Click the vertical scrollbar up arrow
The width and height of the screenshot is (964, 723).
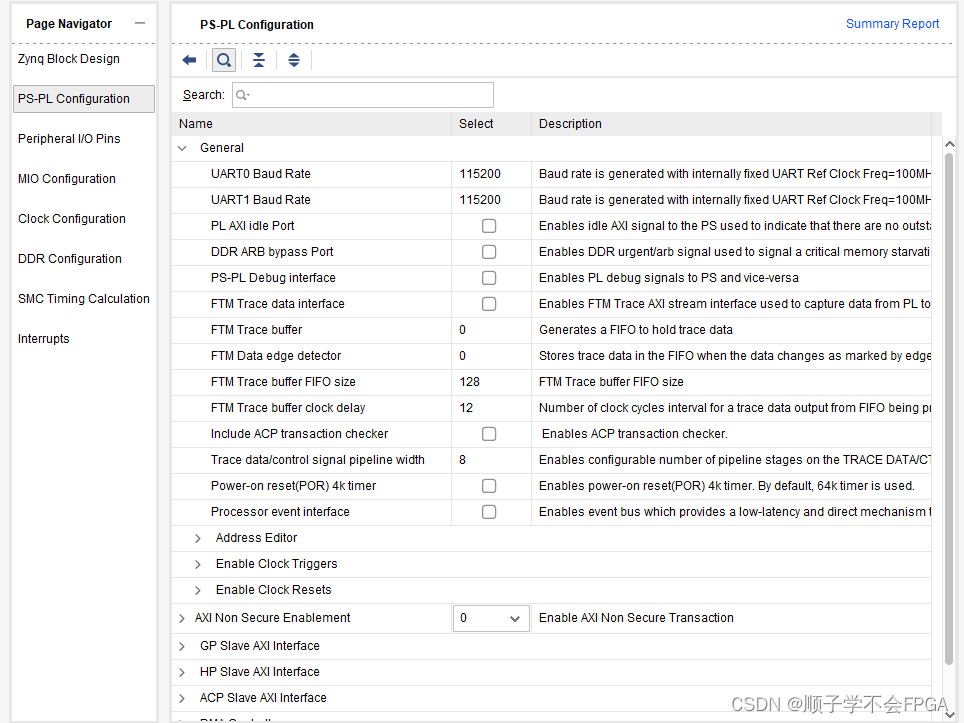949,144
